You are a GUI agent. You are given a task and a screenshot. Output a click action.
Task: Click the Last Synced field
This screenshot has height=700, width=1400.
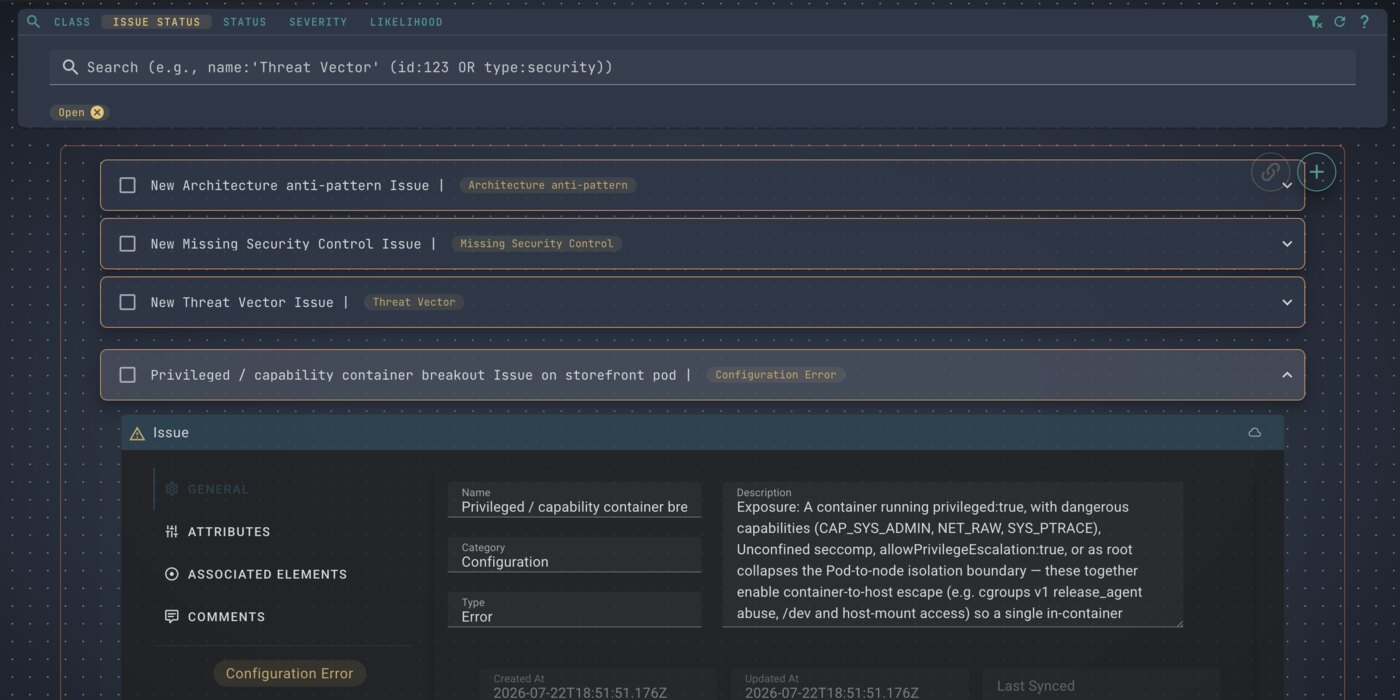(x=1101, y=686)
